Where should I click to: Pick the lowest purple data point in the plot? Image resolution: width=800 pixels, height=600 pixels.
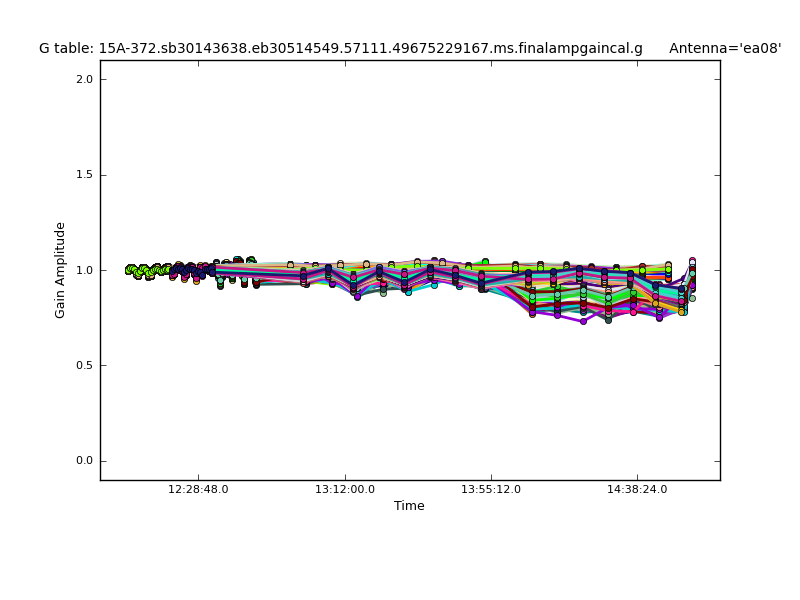pos(583,321)
